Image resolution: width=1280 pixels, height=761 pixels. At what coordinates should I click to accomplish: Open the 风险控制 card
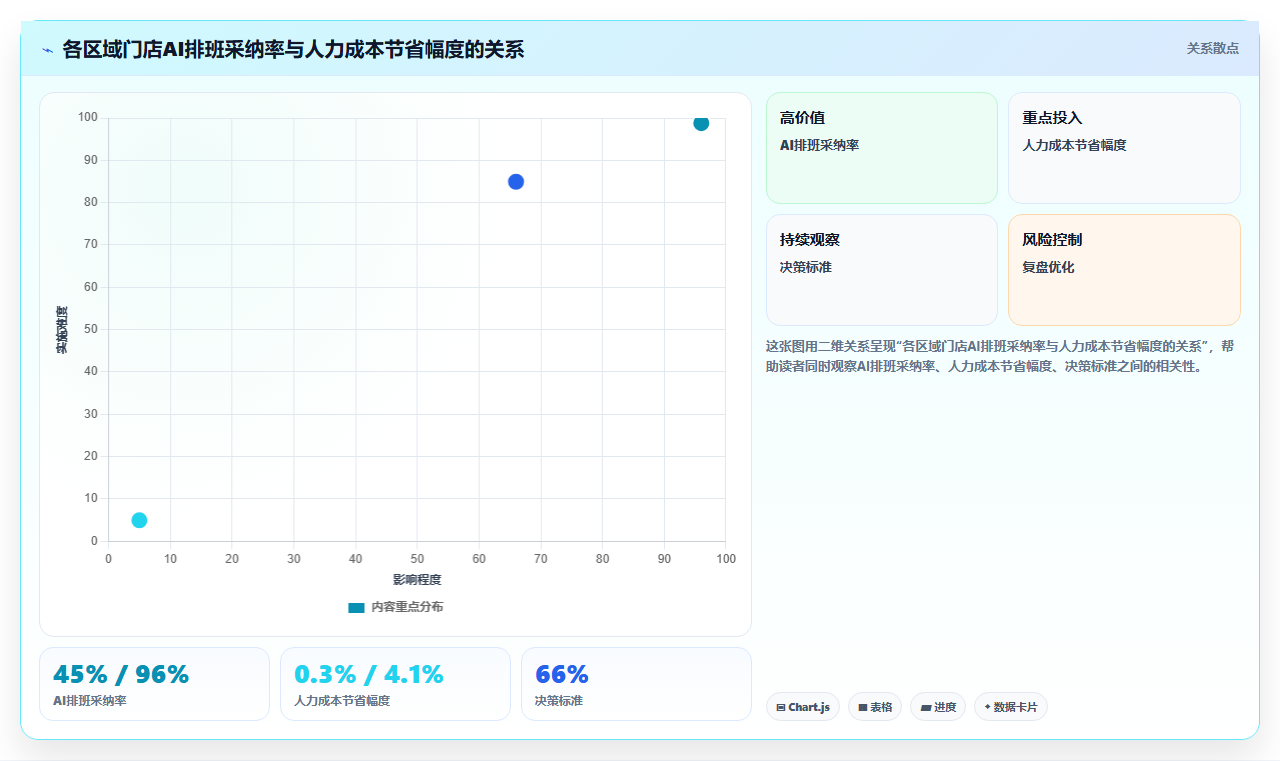(x=1124, y=270)
